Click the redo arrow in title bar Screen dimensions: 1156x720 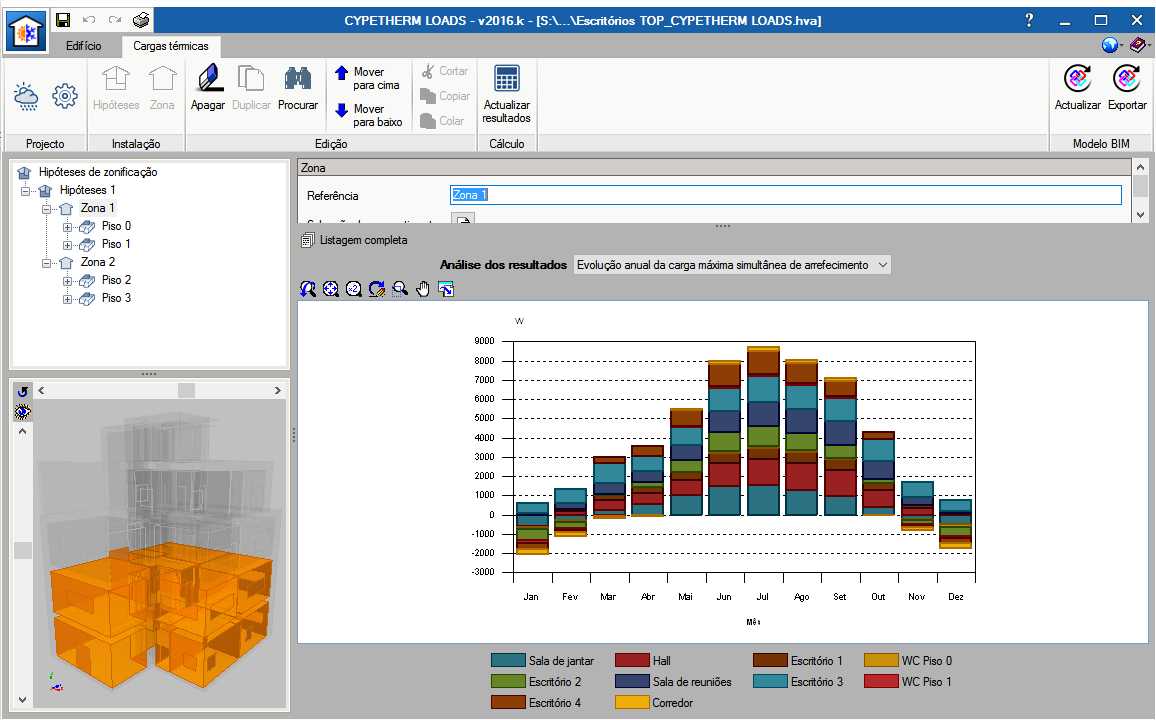tap(114, 20)
